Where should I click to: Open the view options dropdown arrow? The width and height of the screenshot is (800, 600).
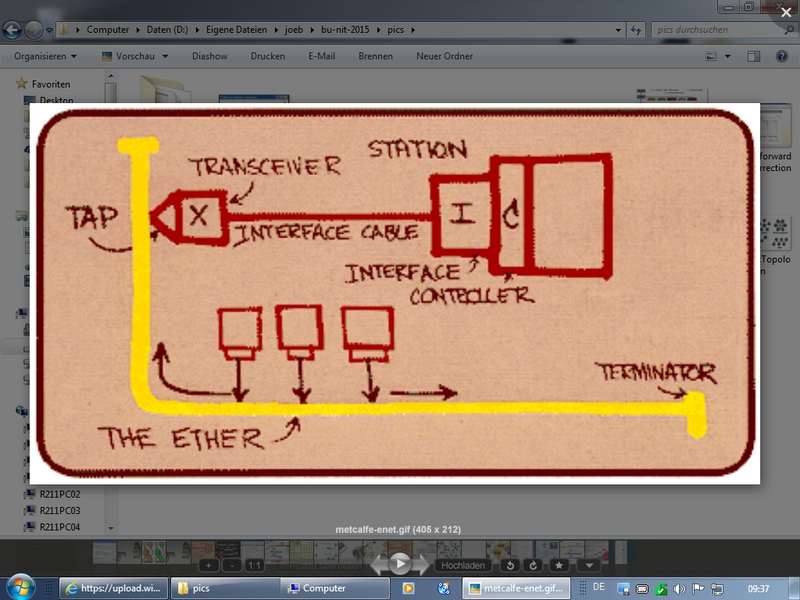(x=728, y=56)
